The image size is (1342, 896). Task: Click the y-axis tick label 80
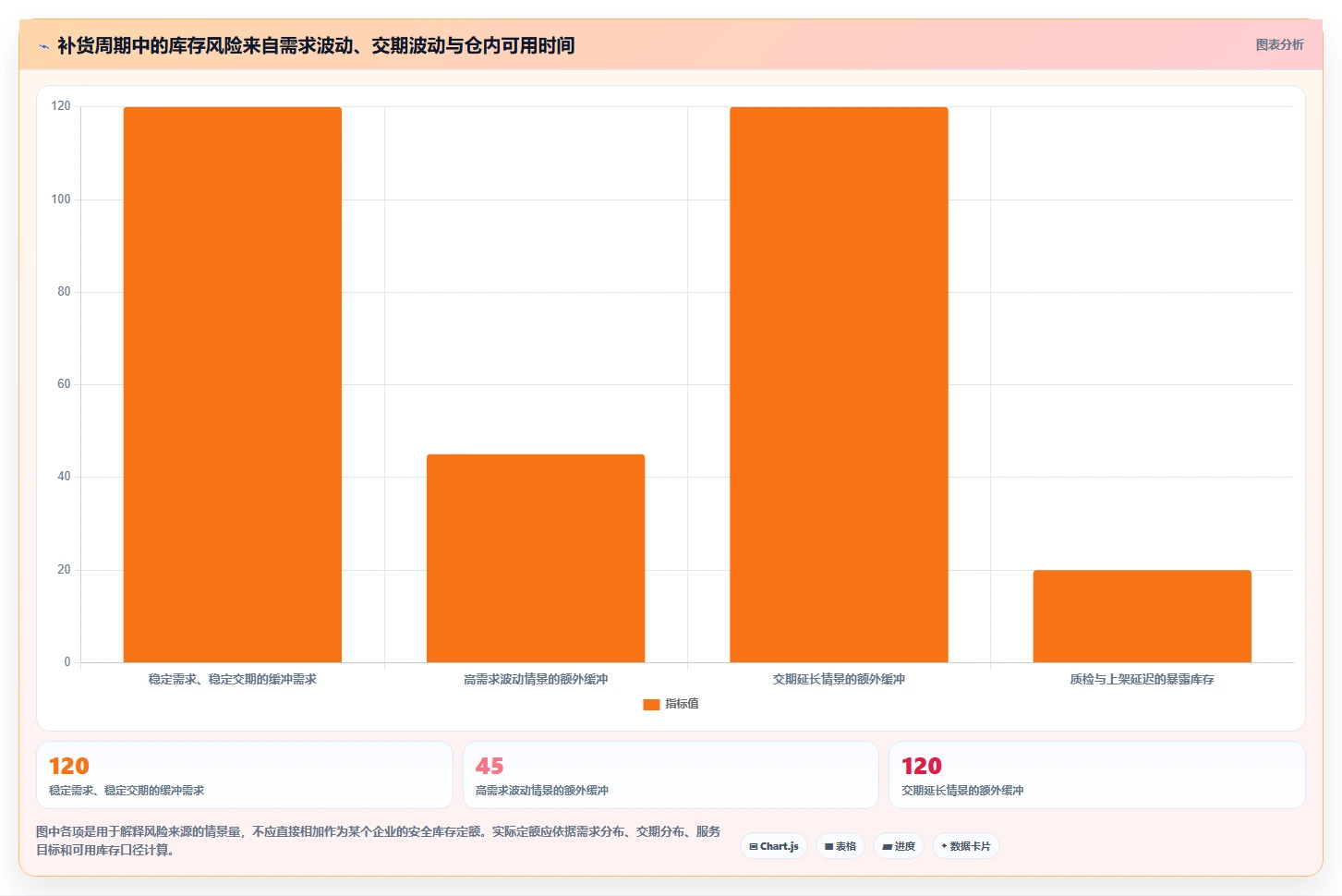pyautogui.click(x=64, y=292)
